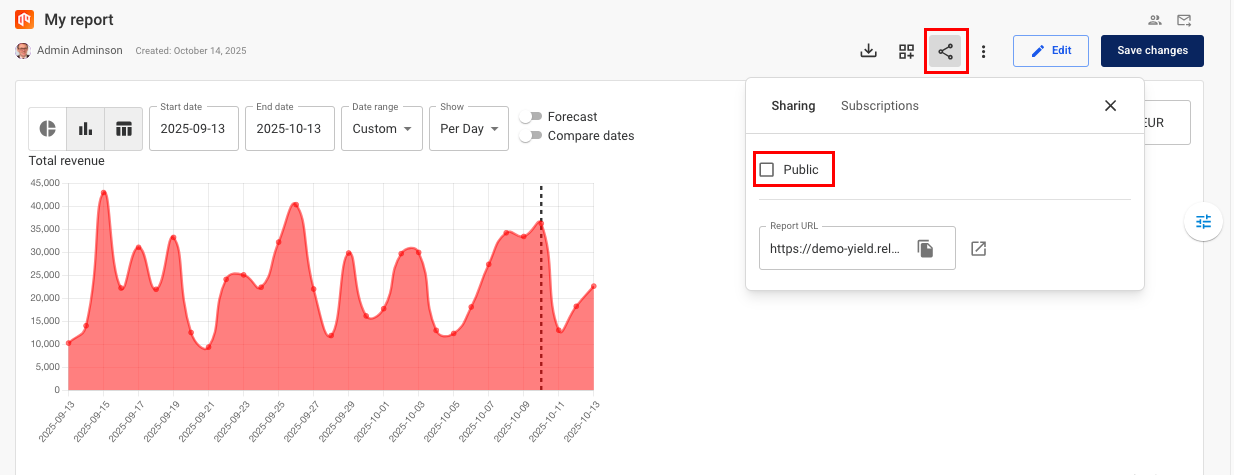Open the Show Per Day dropdown
Image resolution: width=1234 pixels, height=475 pixels.
point(469,129)
